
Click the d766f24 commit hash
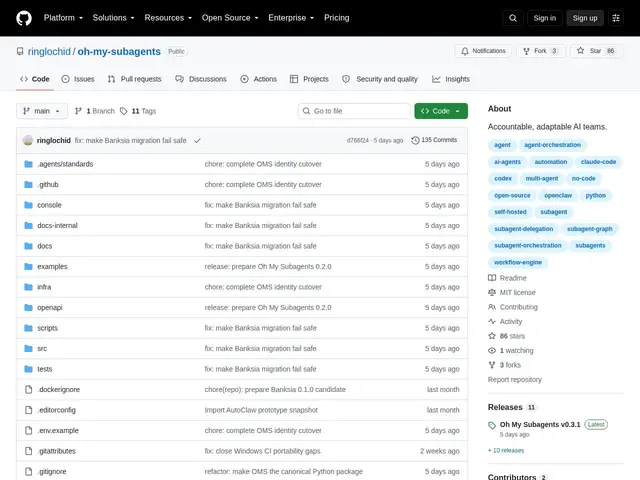[358, 140]
